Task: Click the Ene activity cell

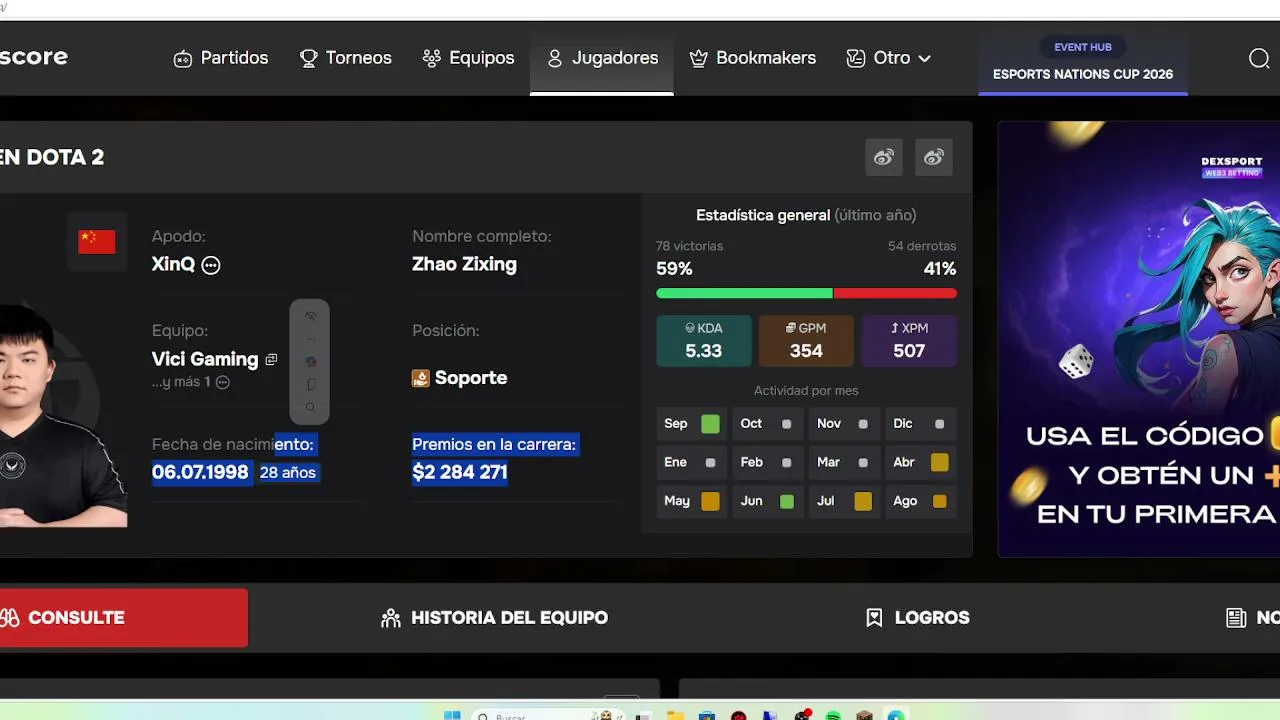Action: [691, 462]
